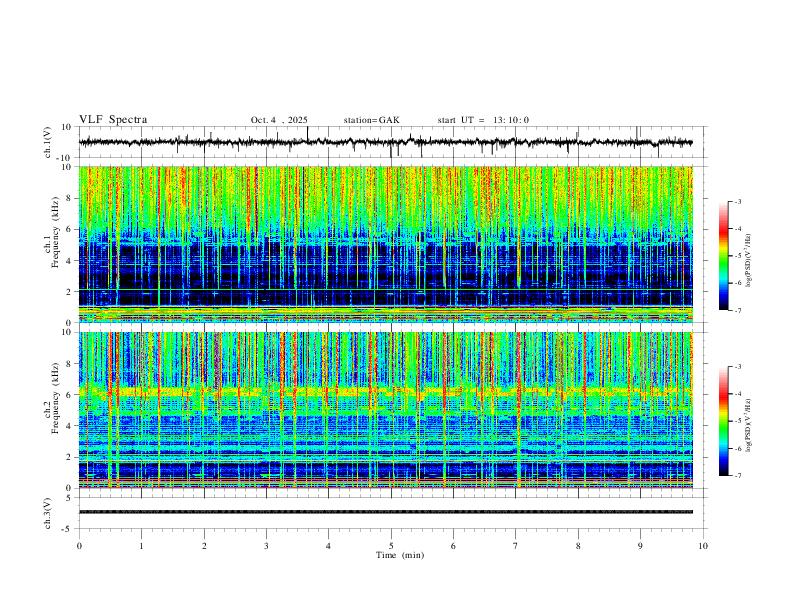The height and width of the screenshot is (612, 792).
Task: Click time axis tick label 9
Action: point(640,546)
